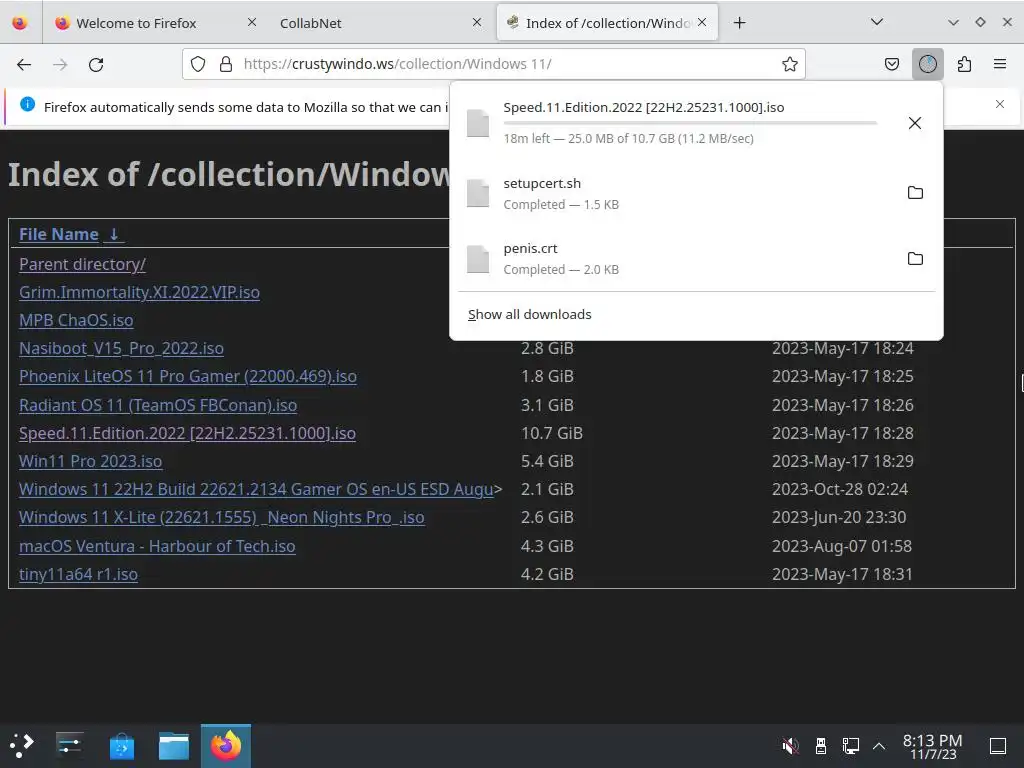Switch to the Welcome to Firefox tab
1024x768 pixels.
(156, 23)
